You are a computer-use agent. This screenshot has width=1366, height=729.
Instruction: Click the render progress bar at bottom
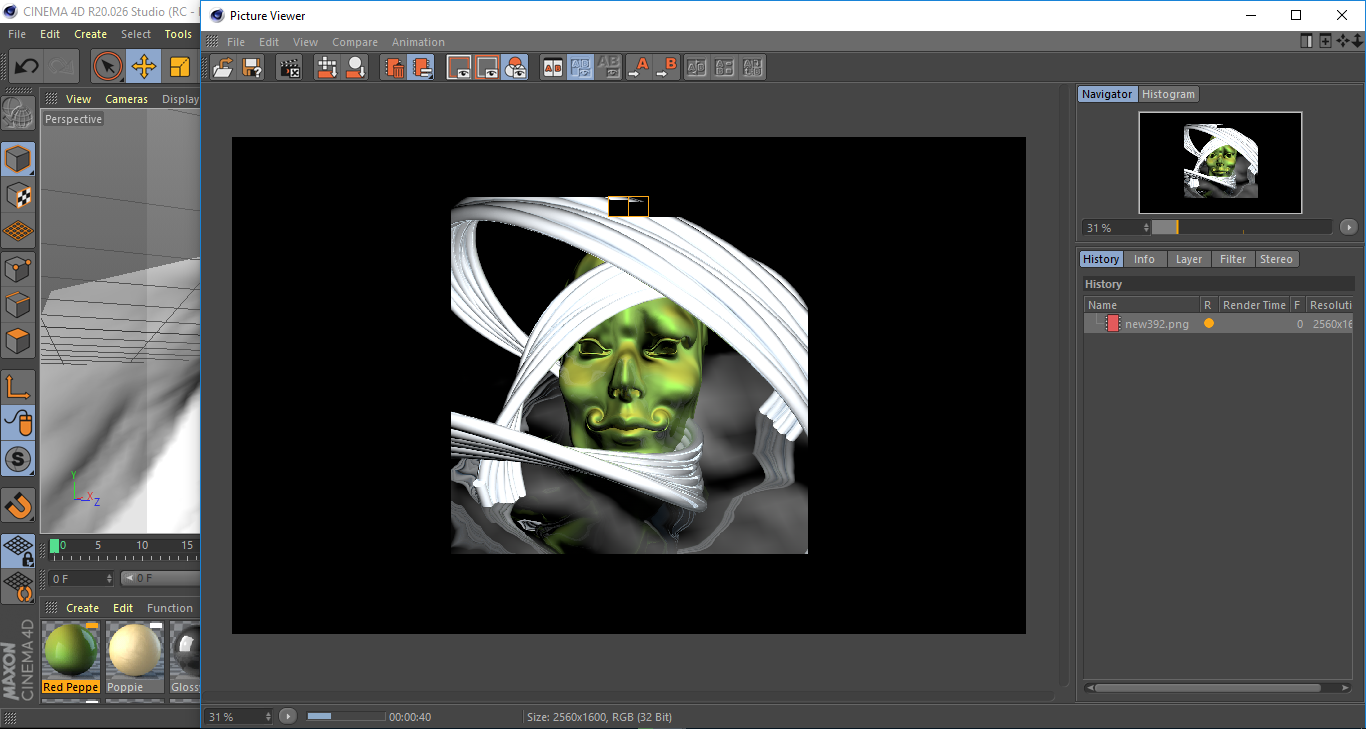click(x=345, y=716)
